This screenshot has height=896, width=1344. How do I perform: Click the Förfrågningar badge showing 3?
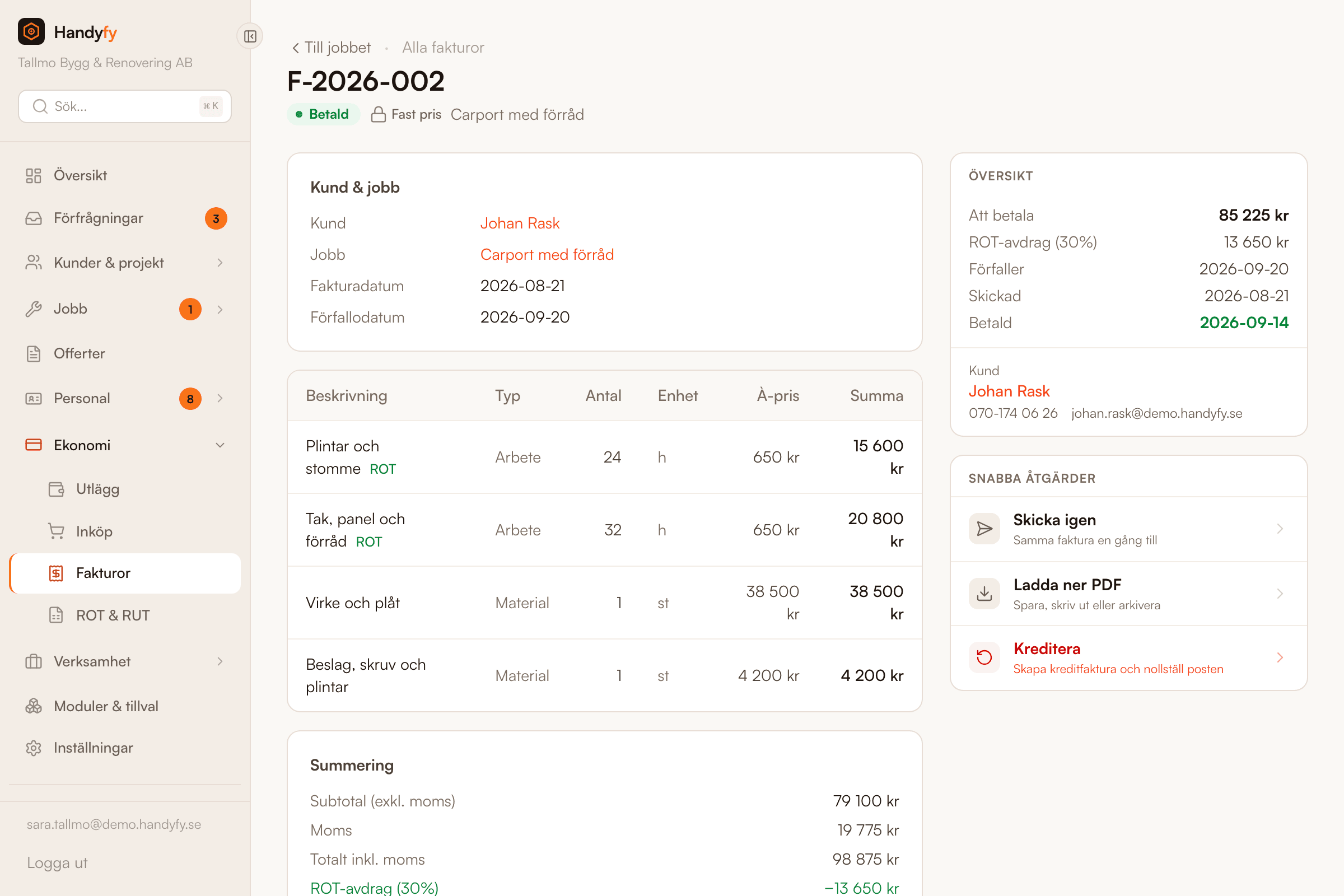tap(216, 218)
